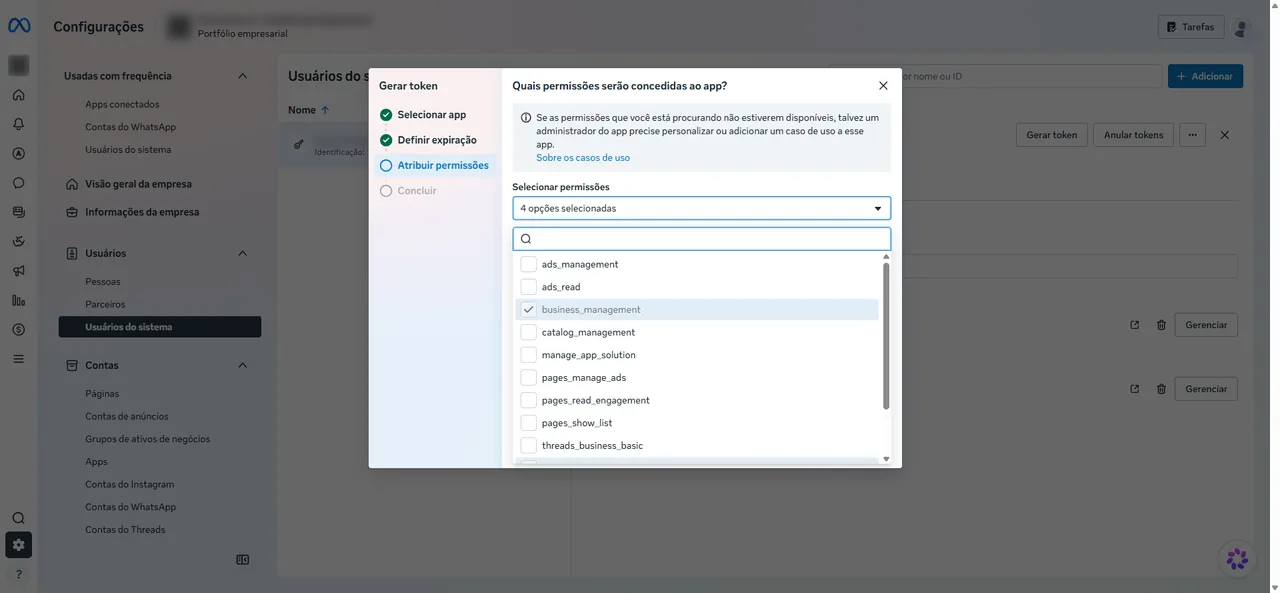This screenshot has height=593, width=1280.
Task: Focus the permissions search field
Action: (701, 239)
